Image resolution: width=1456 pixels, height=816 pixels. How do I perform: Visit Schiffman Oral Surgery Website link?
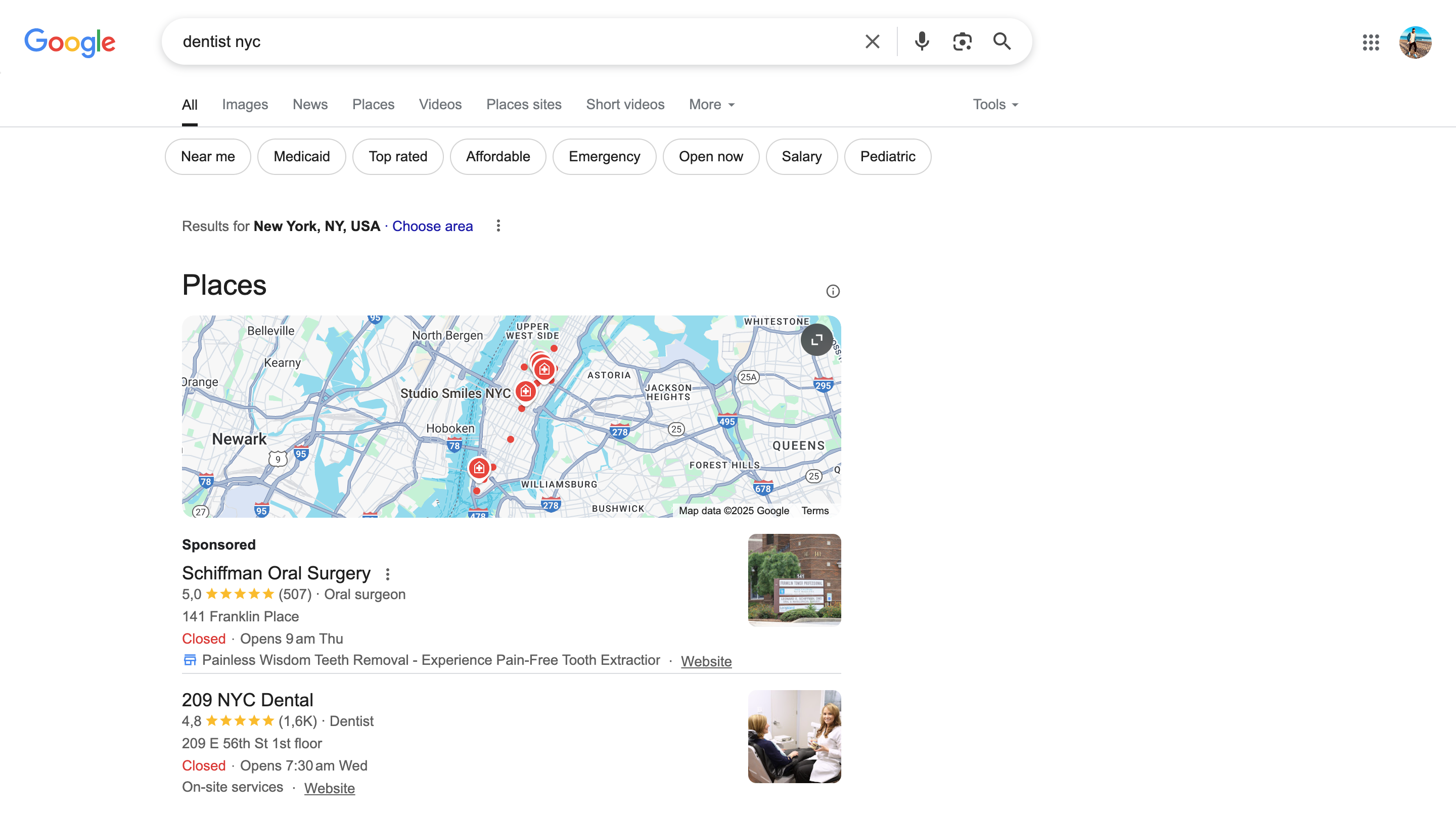706,661
